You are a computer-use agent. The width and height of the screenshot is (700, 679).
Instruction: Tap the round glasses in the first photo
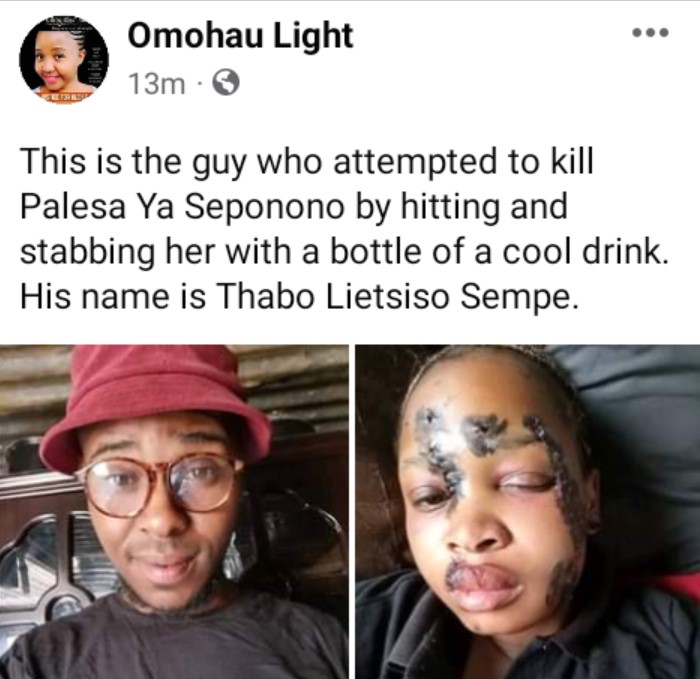pyautogui.click(x=161, y=484)
